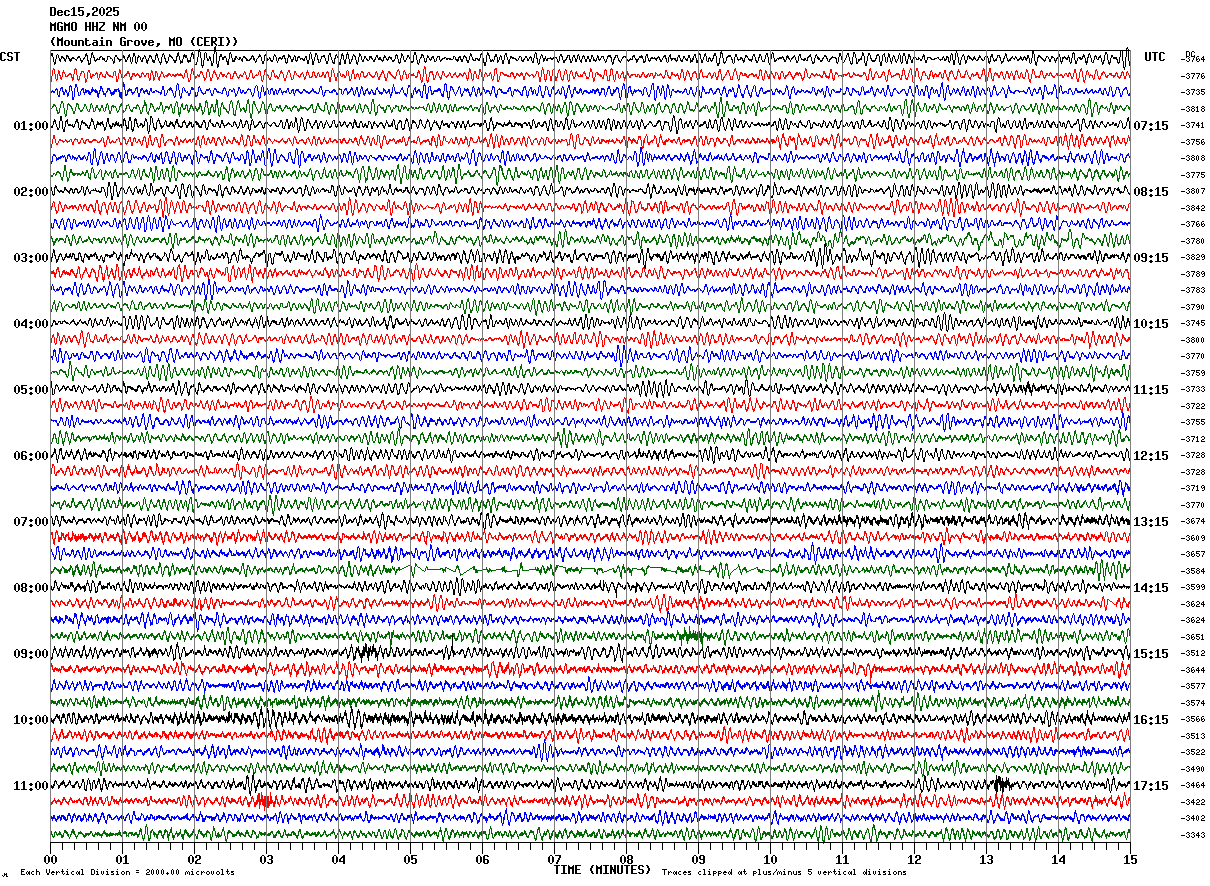The height and width of the screenshot is (886, 1210).
Task: Click minute 03 on the time axis
Action: pyautogui.click(x=266, y=859)
